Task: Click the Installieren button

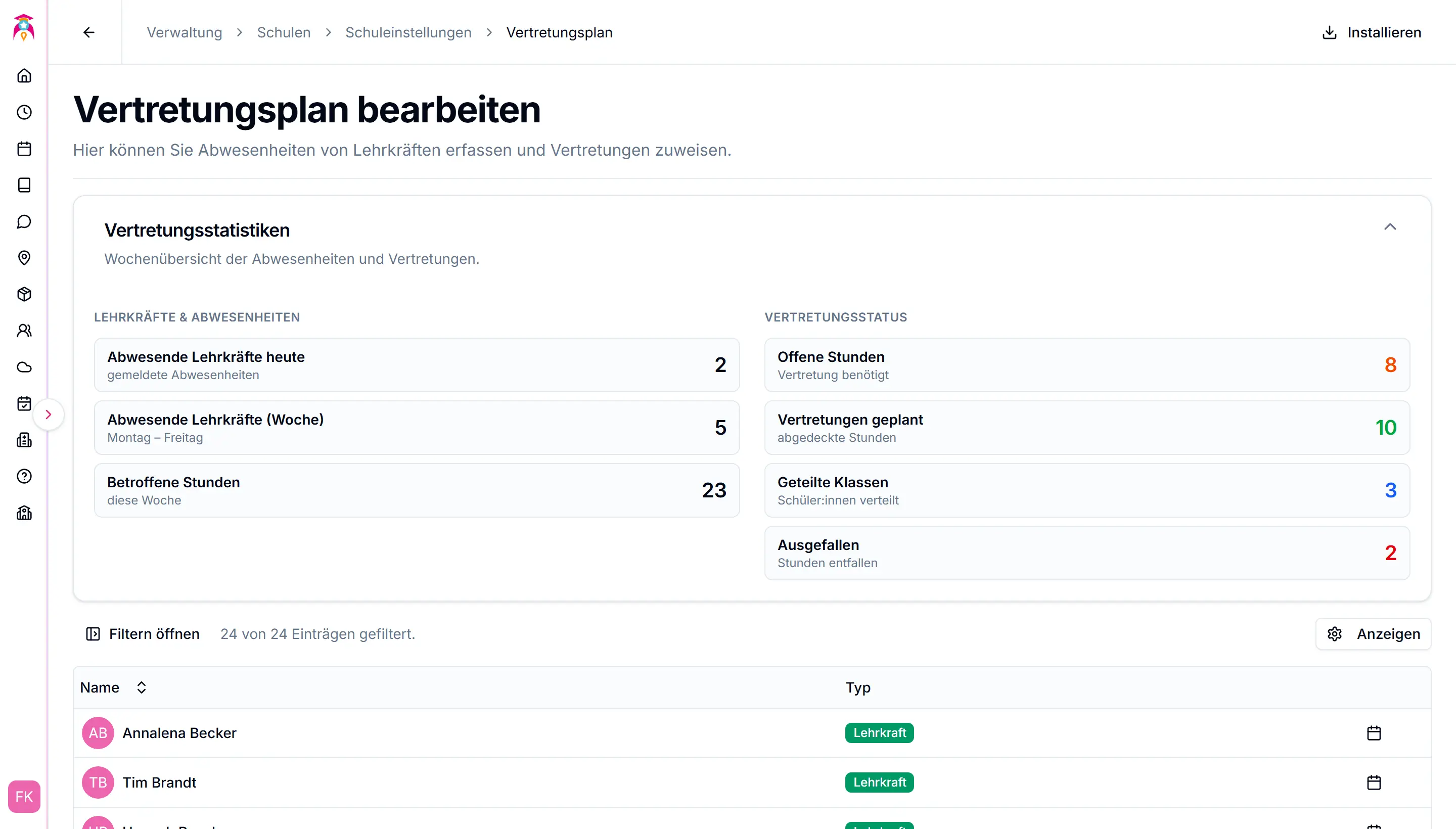Action: coord(1371,32)
